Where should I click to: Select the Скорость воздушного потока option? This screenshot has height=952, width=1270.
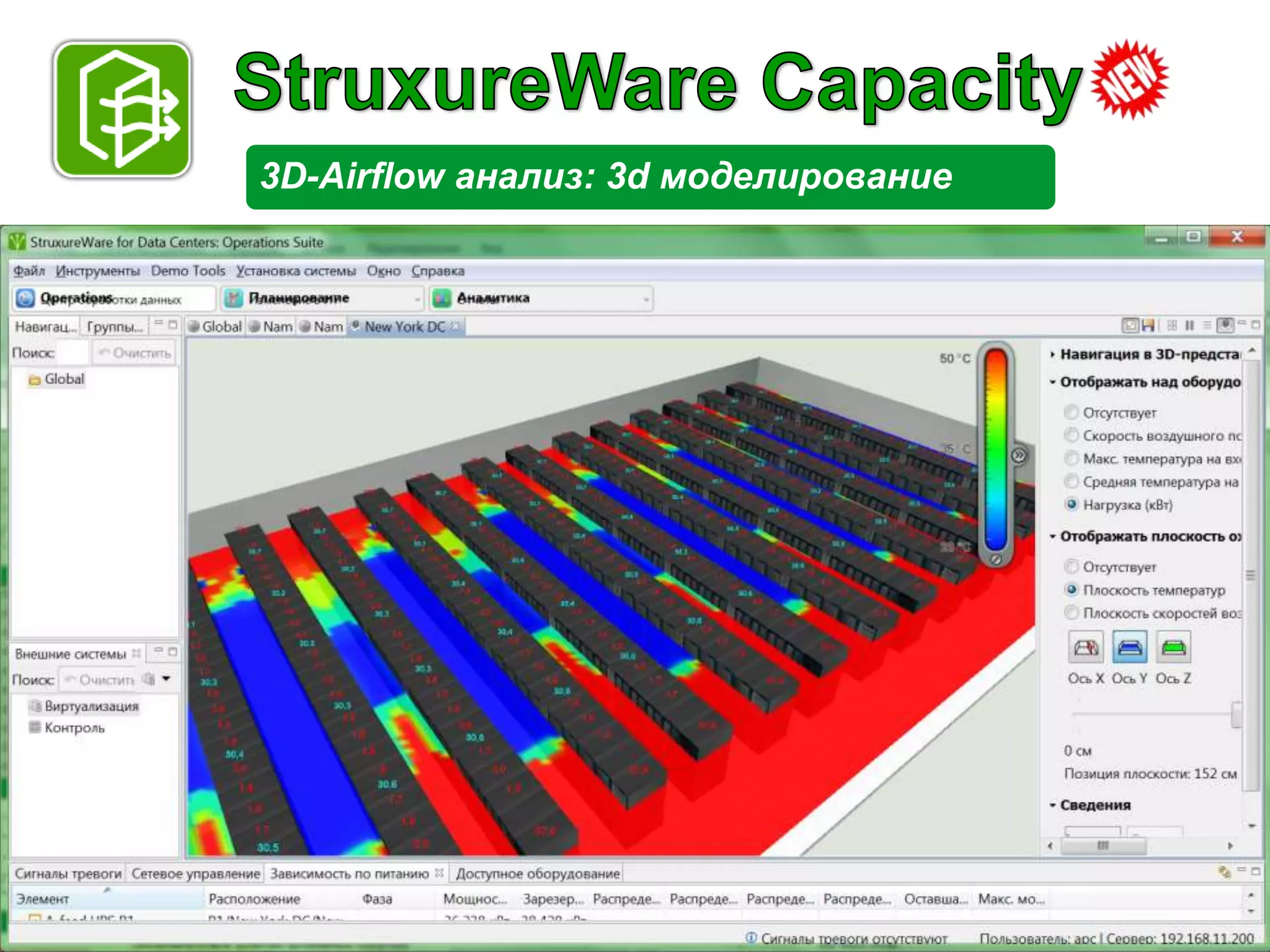(1072, 435)
